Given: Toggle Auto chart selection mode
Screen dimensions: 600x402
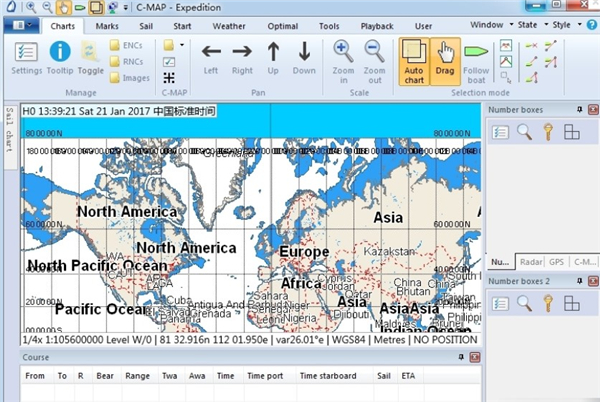Looking at the screenshot, I should pos(414,59).
